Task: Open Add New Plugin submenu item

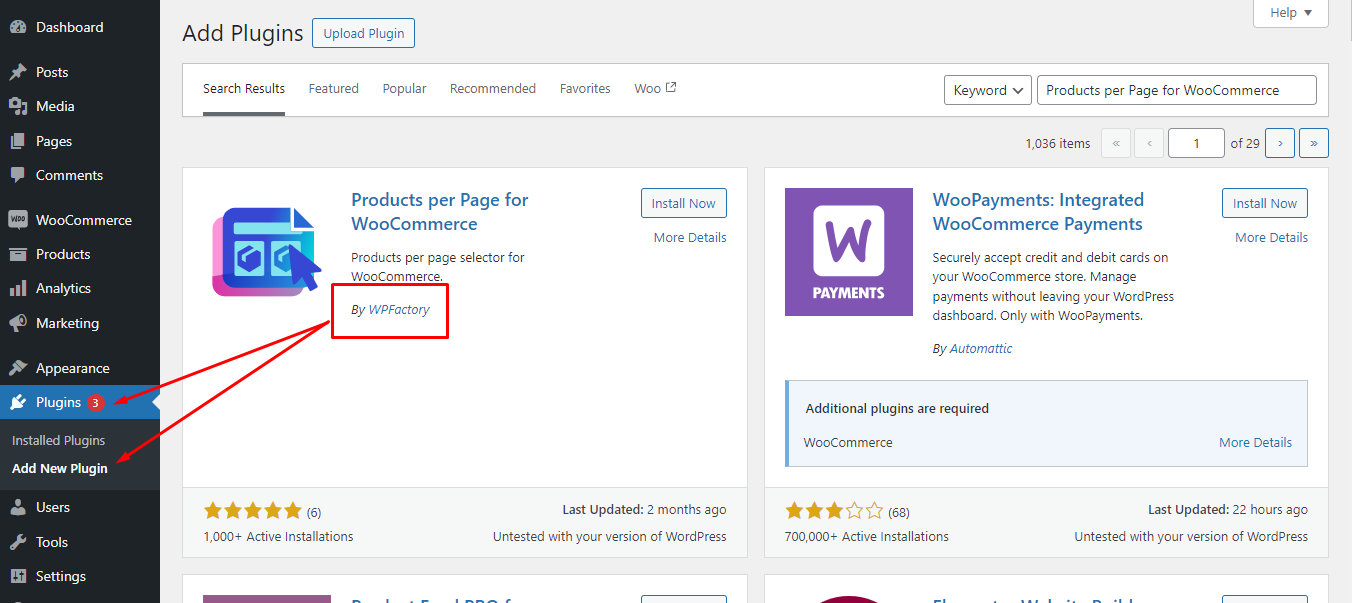Action: [60, 468]
